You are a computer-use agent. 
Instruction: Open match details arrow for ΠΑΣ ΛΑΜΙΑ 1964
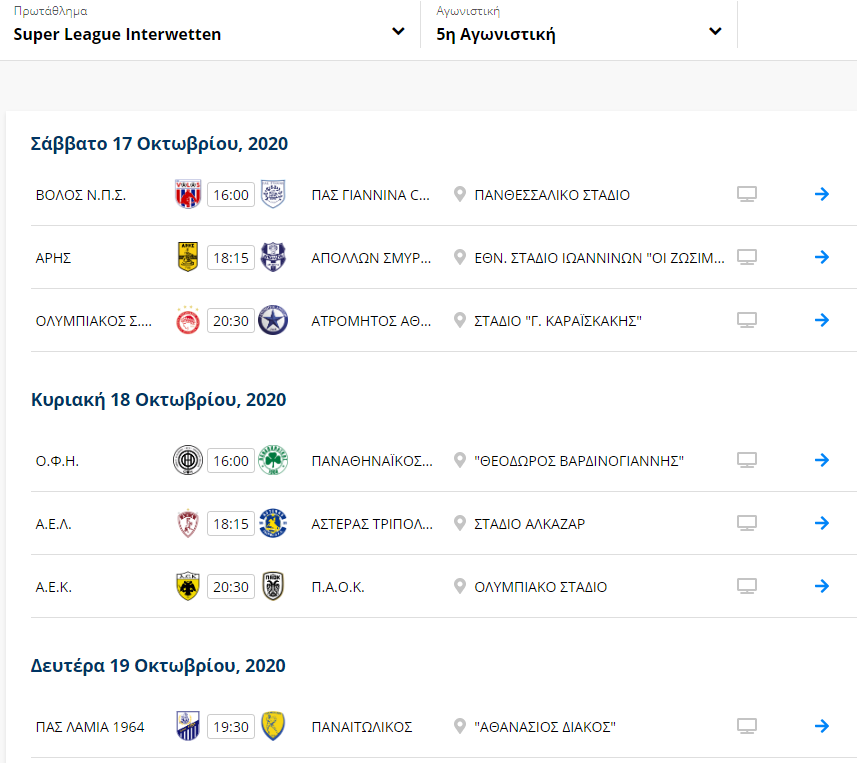(x=821, y=726)
